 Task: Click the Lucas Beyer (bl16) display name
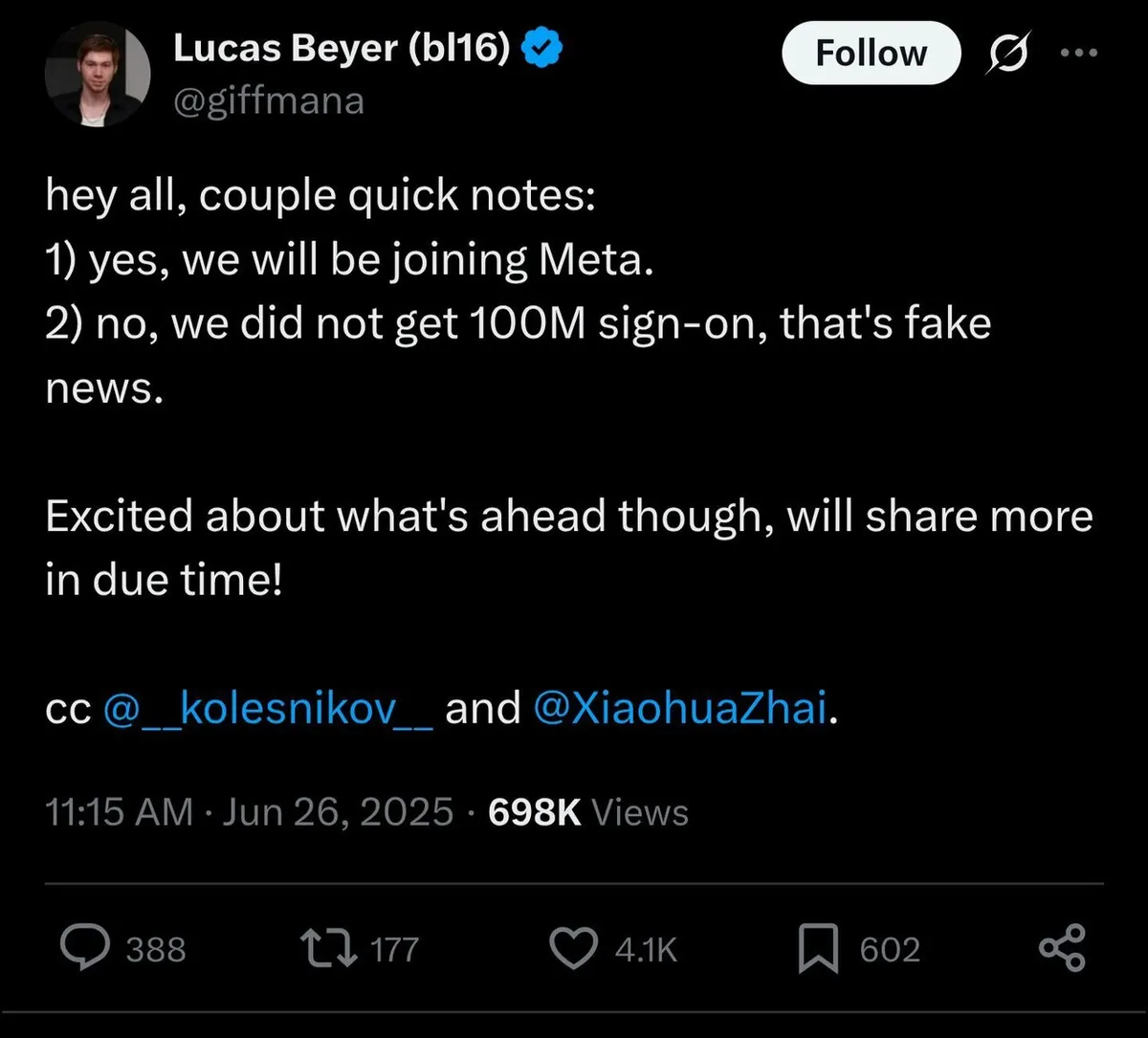point(342,49)
